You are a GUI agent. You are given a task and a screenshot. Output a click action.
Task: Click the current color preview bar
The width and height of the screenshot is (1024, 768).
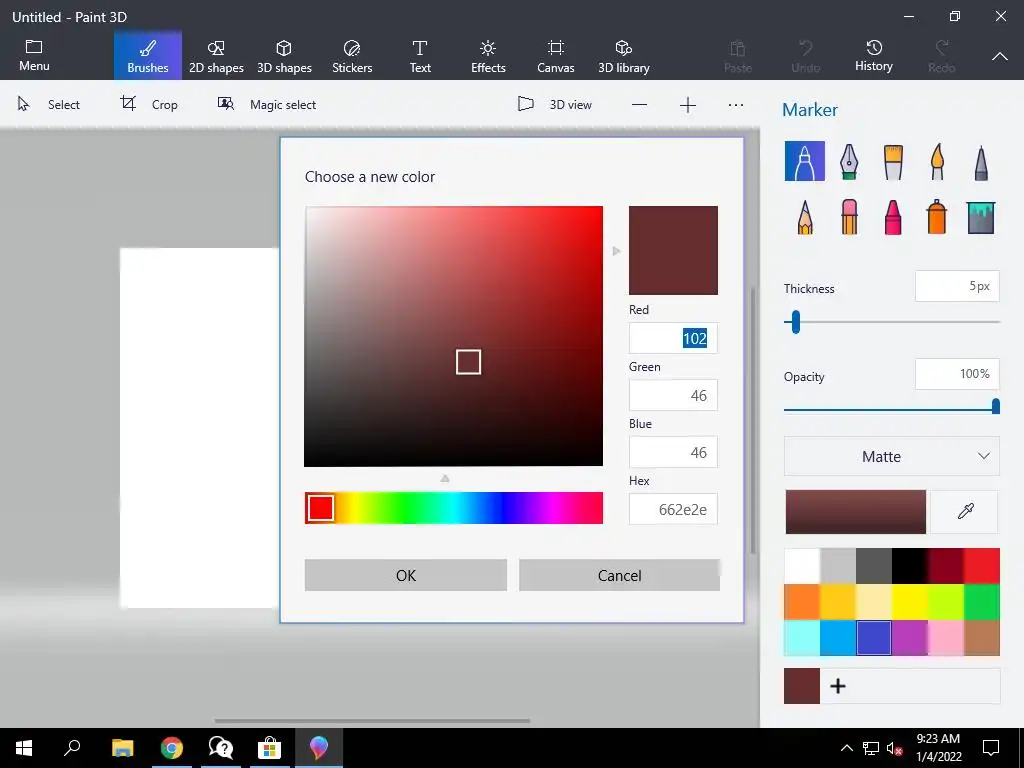[x=856, y=512]
